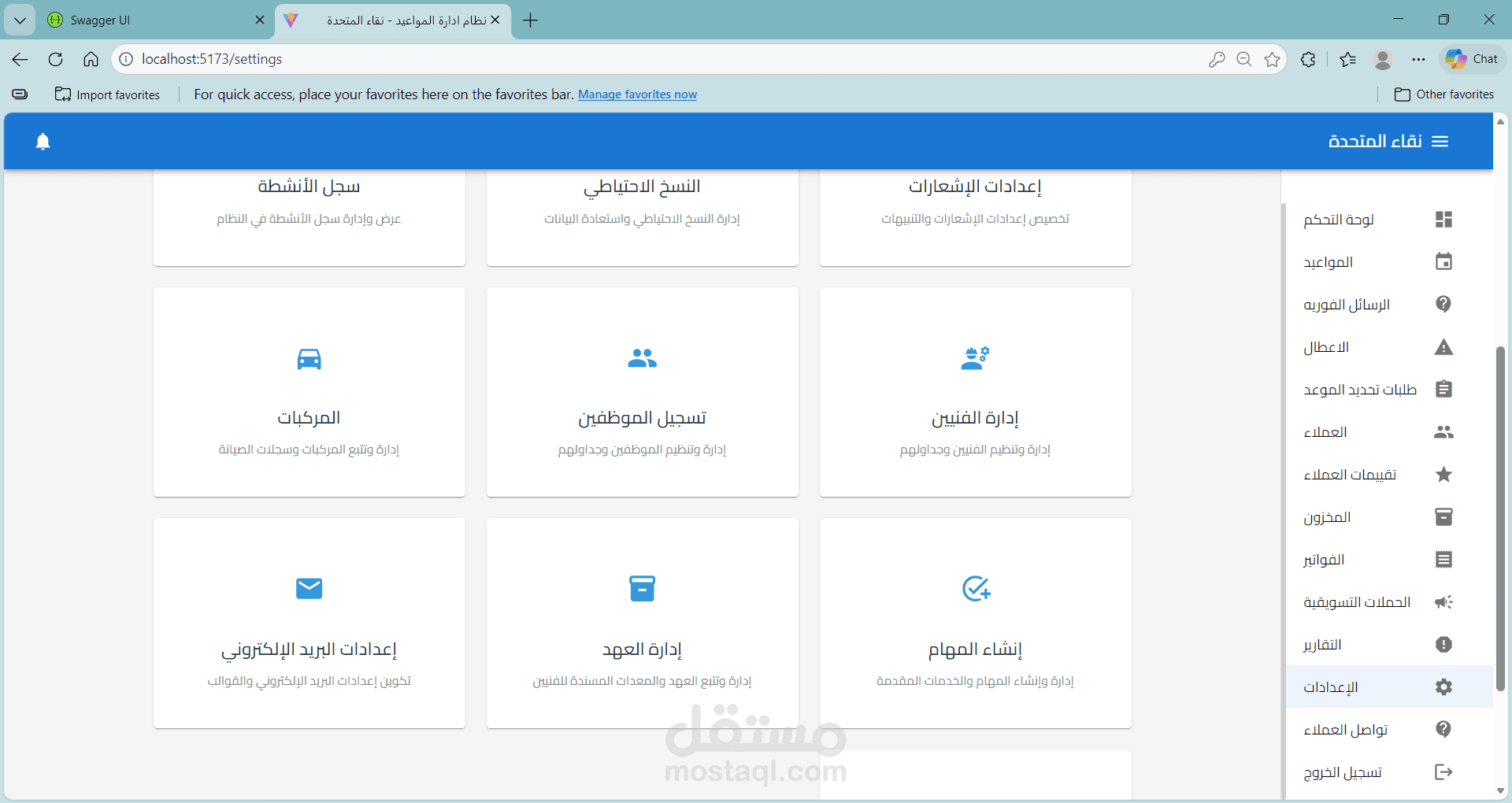Click the العملاء people icon in sidebar
This screenshot has width=1512, height=803.
1443,432
